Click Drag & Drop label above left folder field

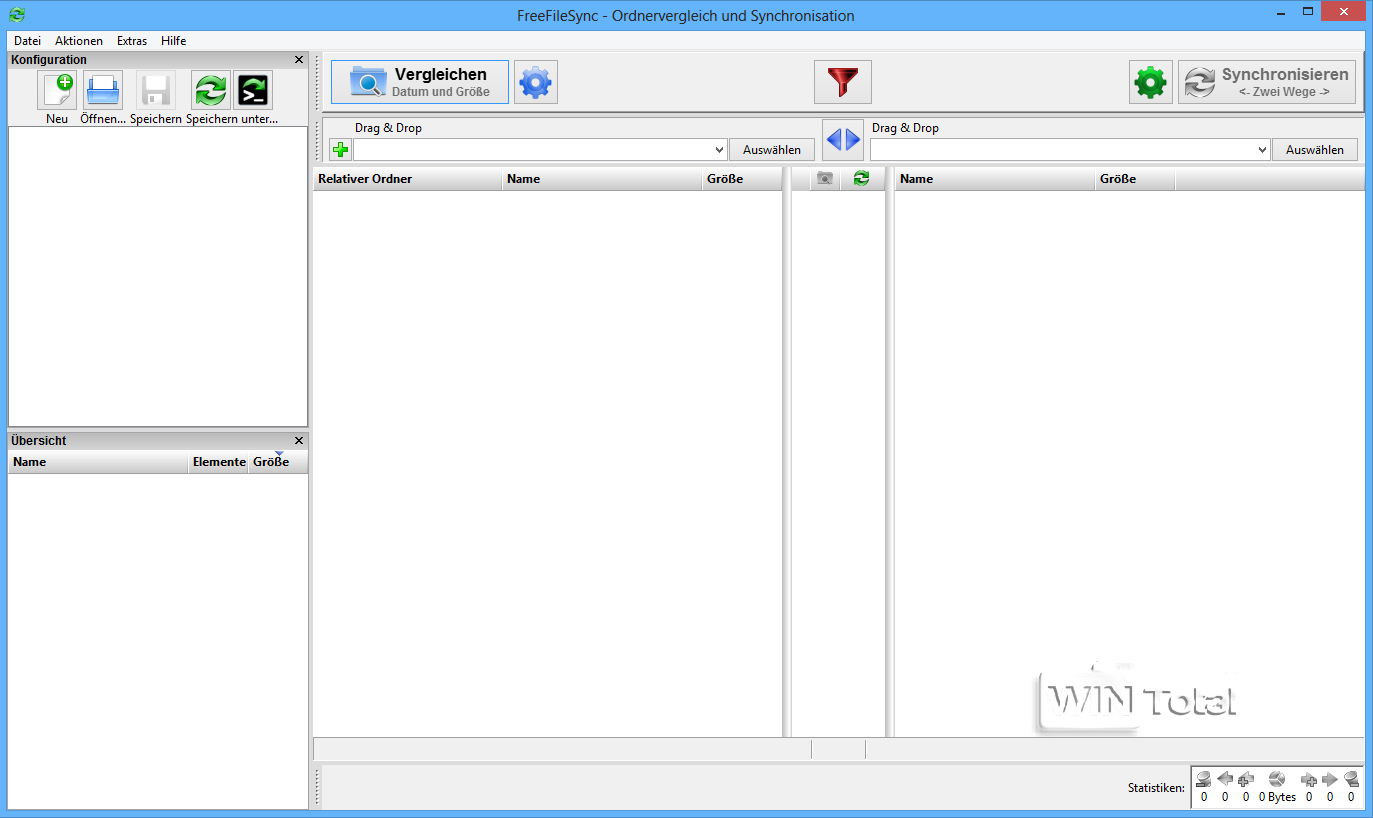click(x=388, y=128)
